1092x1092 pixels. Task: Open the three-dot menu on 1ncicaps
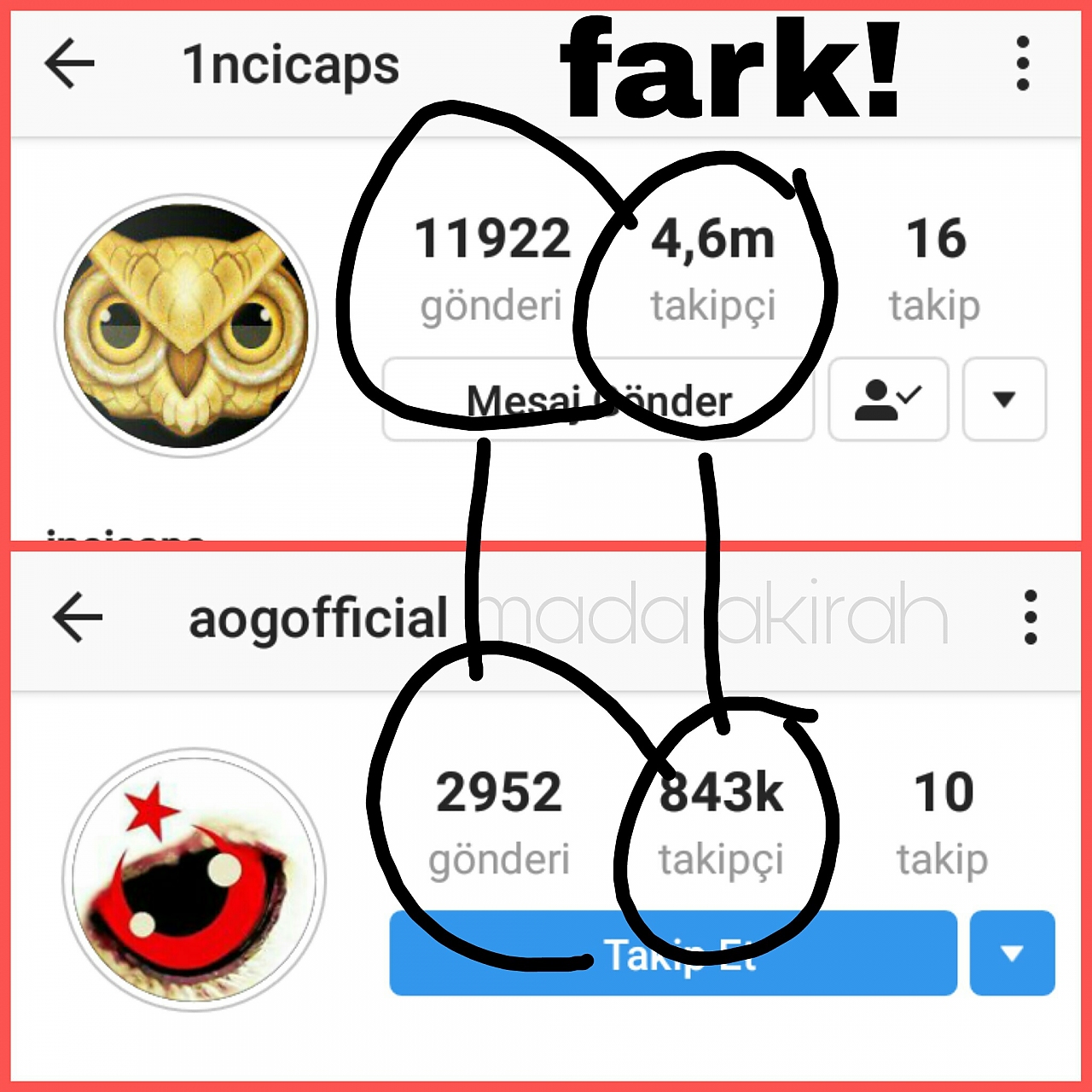[1023, 63]
